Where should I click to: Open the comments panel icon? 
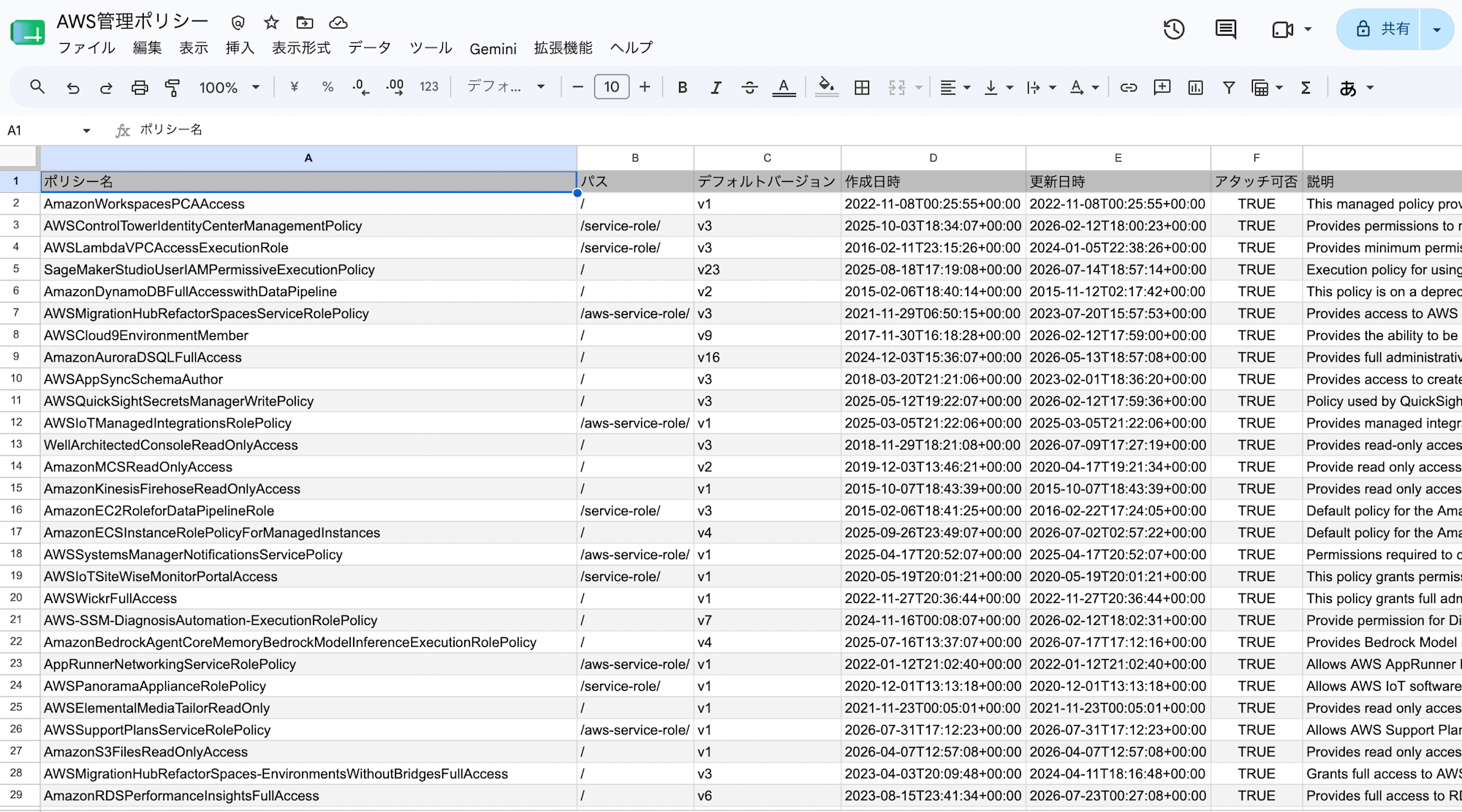point(1226,29)
